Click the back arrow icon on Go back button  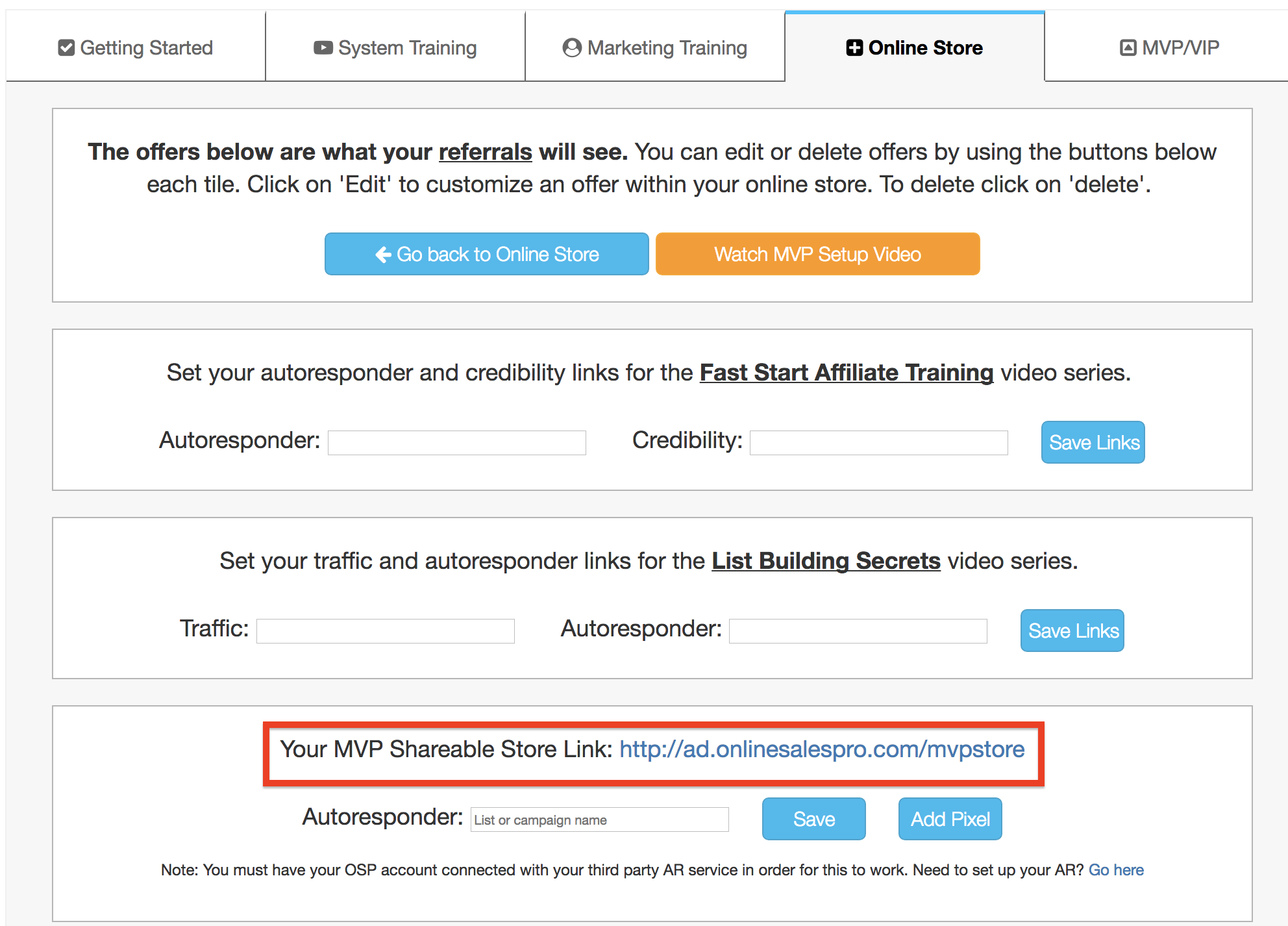click(383, 254)
